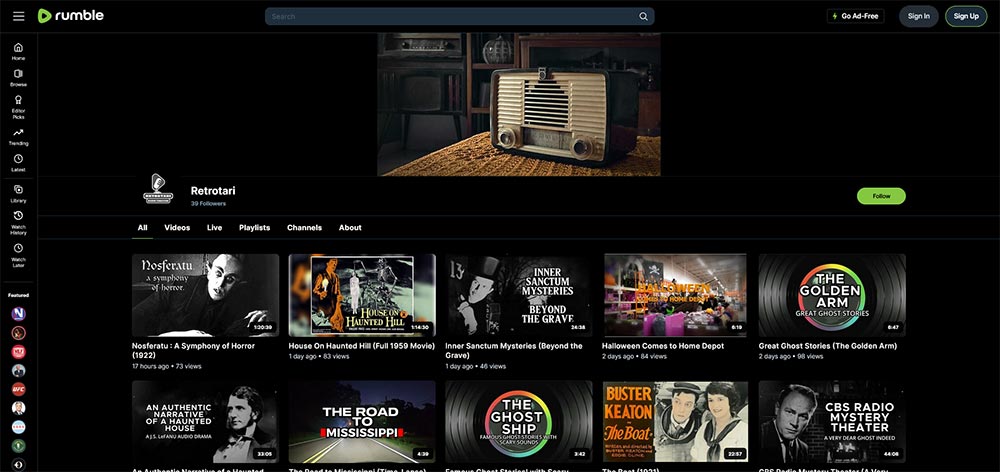Click the Rumble logo

point(71,16)
